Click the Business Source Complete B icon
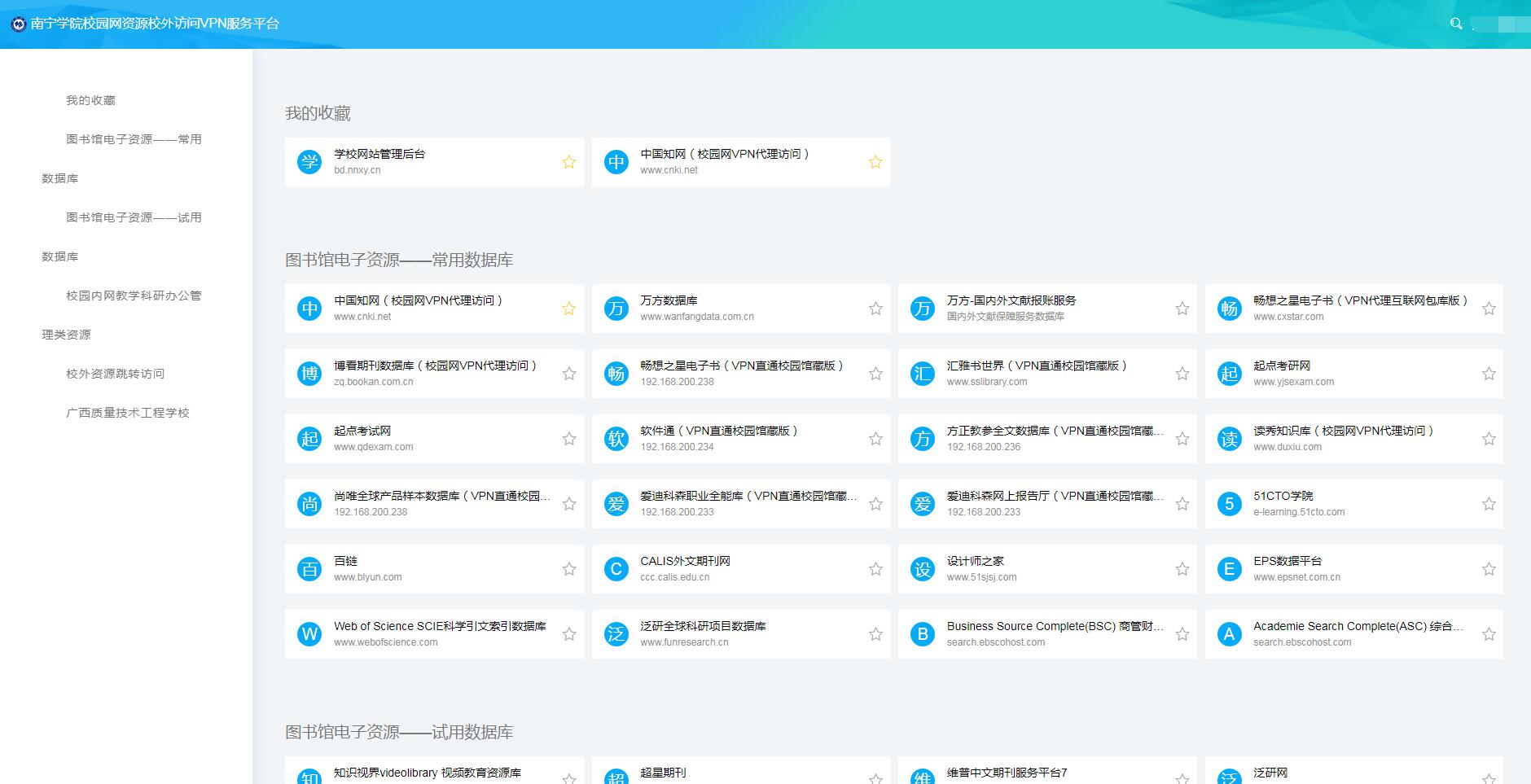This screenshot has width=1531, height=784. 923,634
